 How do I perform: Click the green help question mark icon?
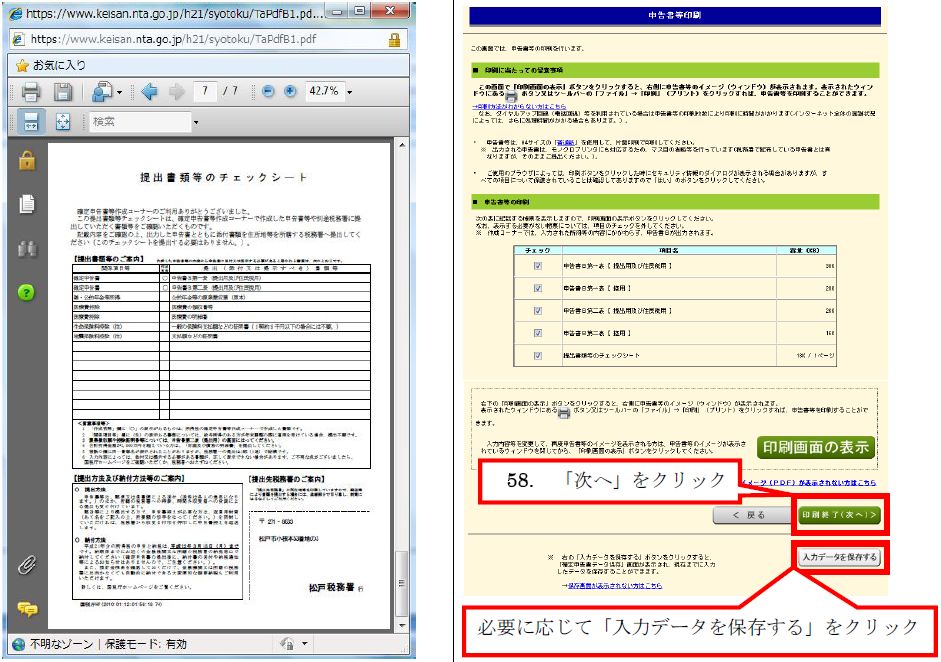coord(27,292)
